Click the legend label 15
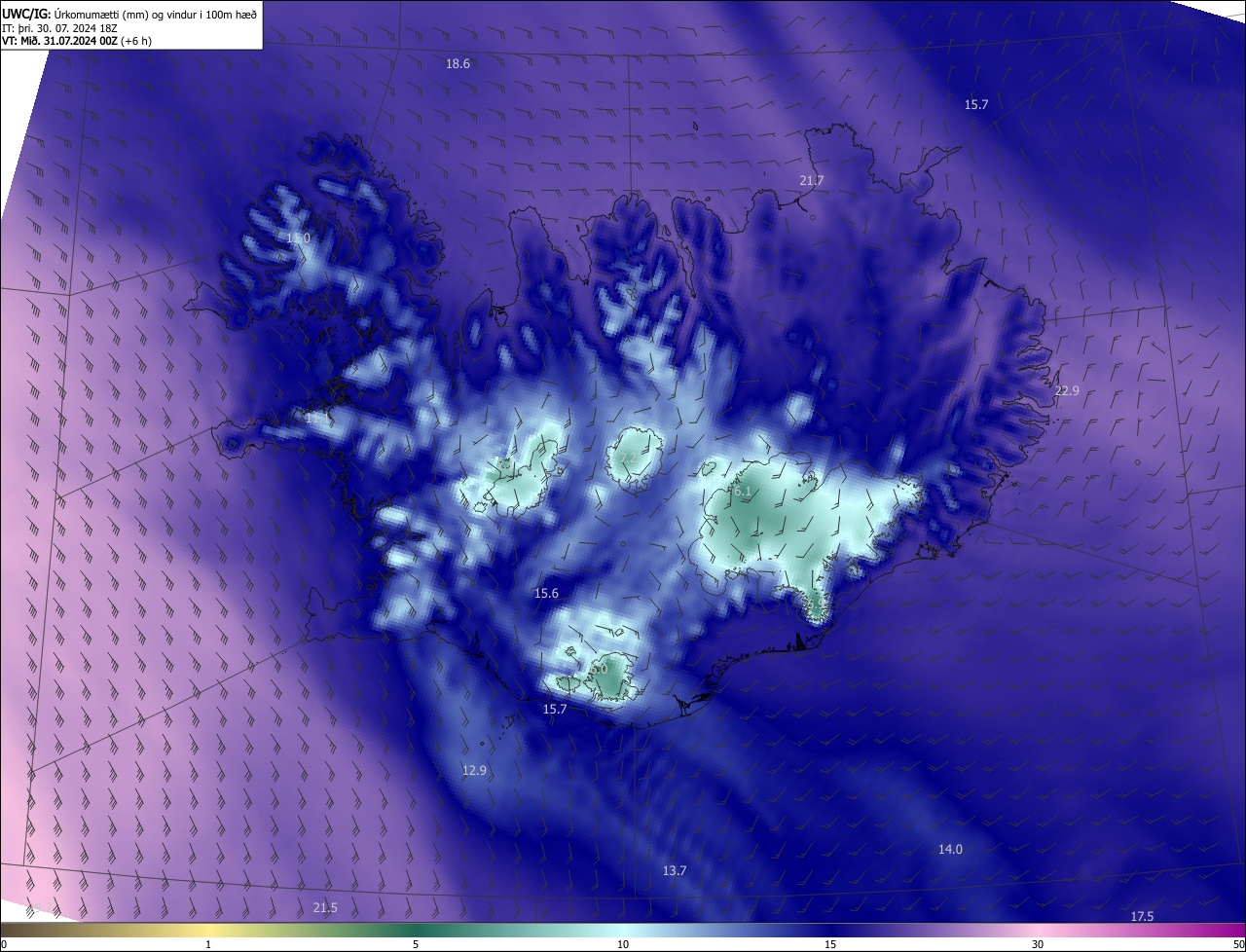This screenshot has height=952, width=1246. tap(830, 944)
